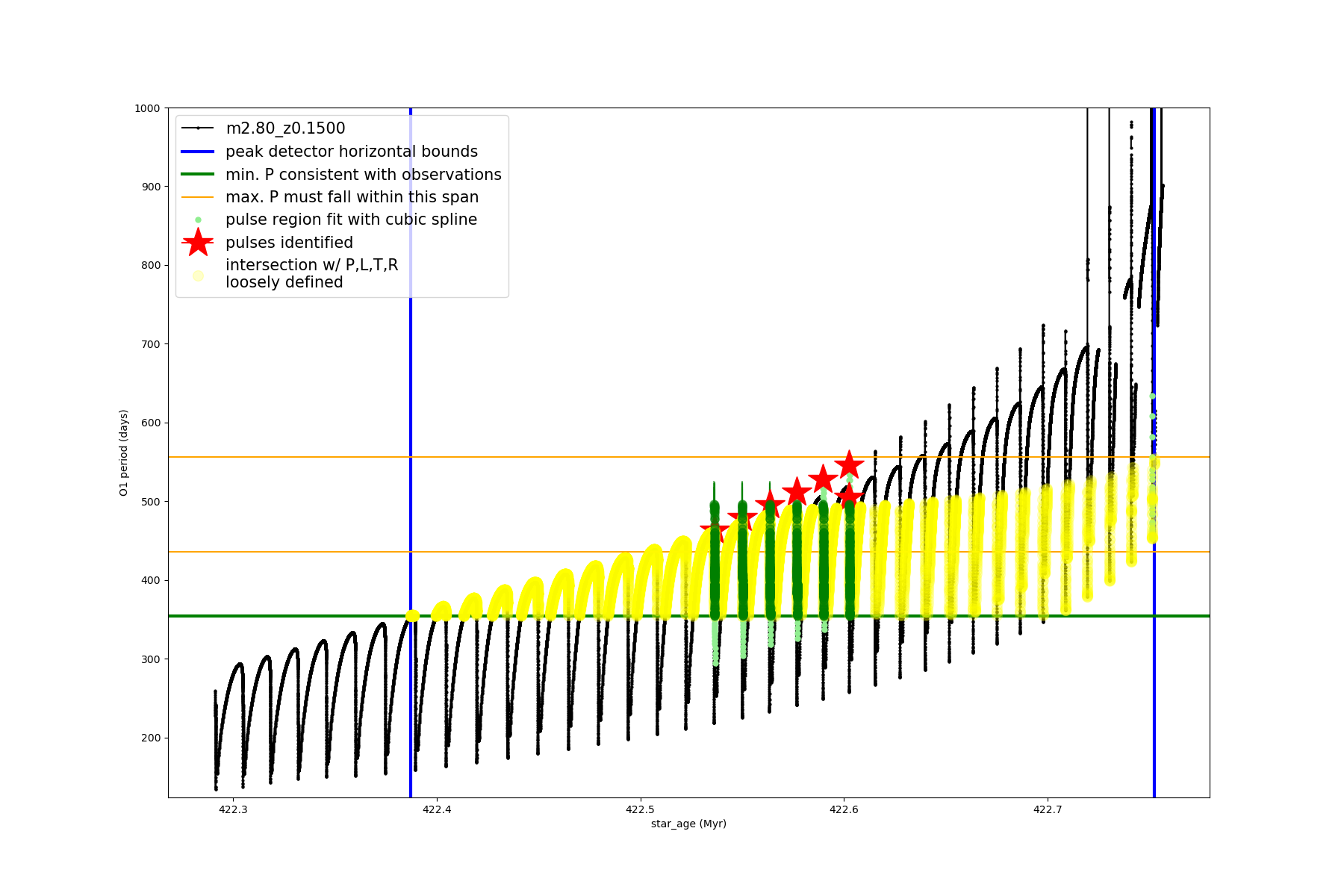Click the topmost red star on the plot

849,465
